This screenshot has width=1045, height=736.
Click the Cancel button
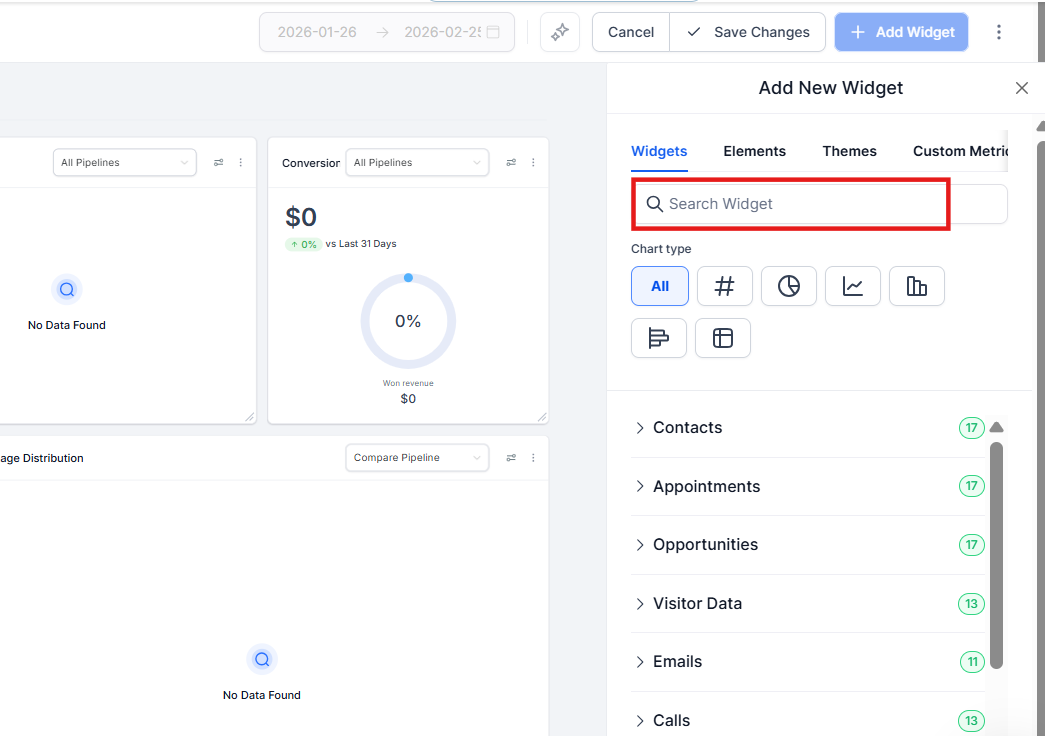pos(631,32)
